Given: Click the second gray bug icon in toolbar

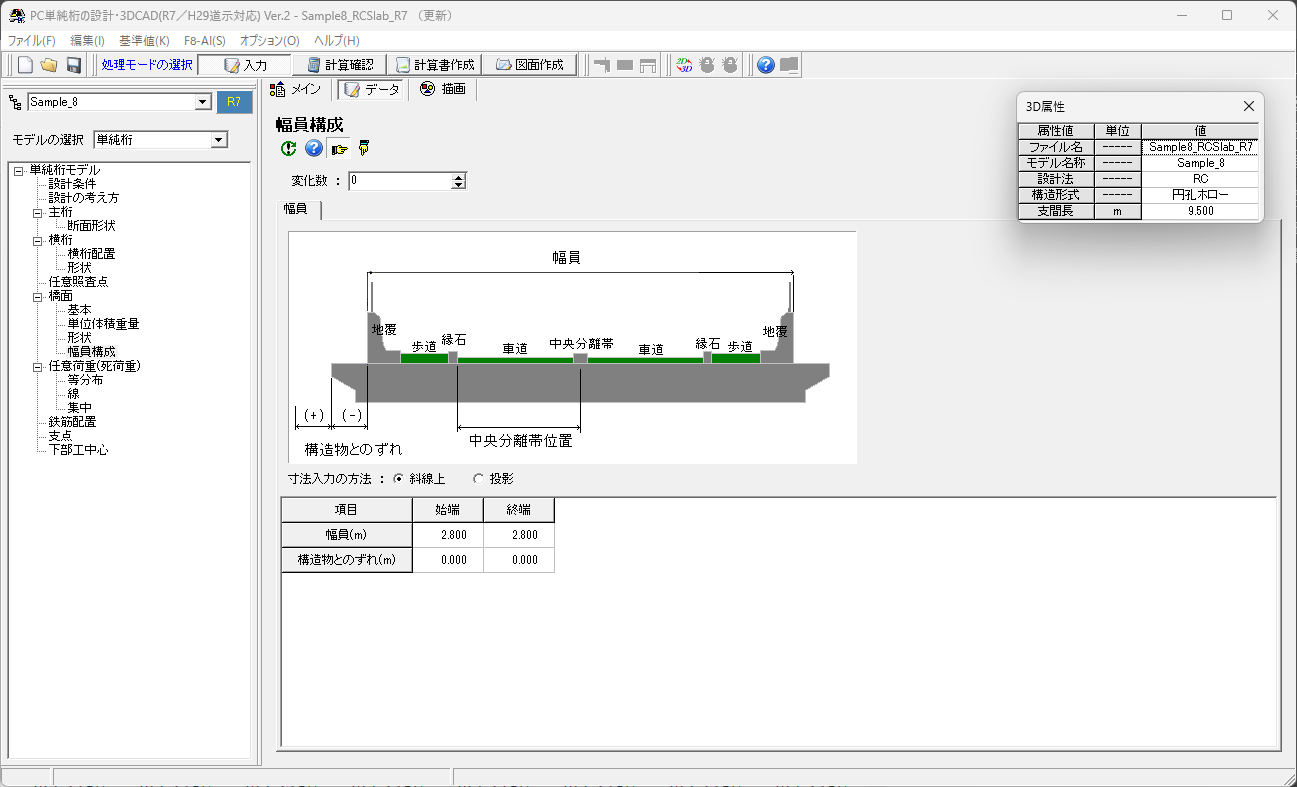Looking at the screenshot, I should pyautogui.click(x=730, y=65).
